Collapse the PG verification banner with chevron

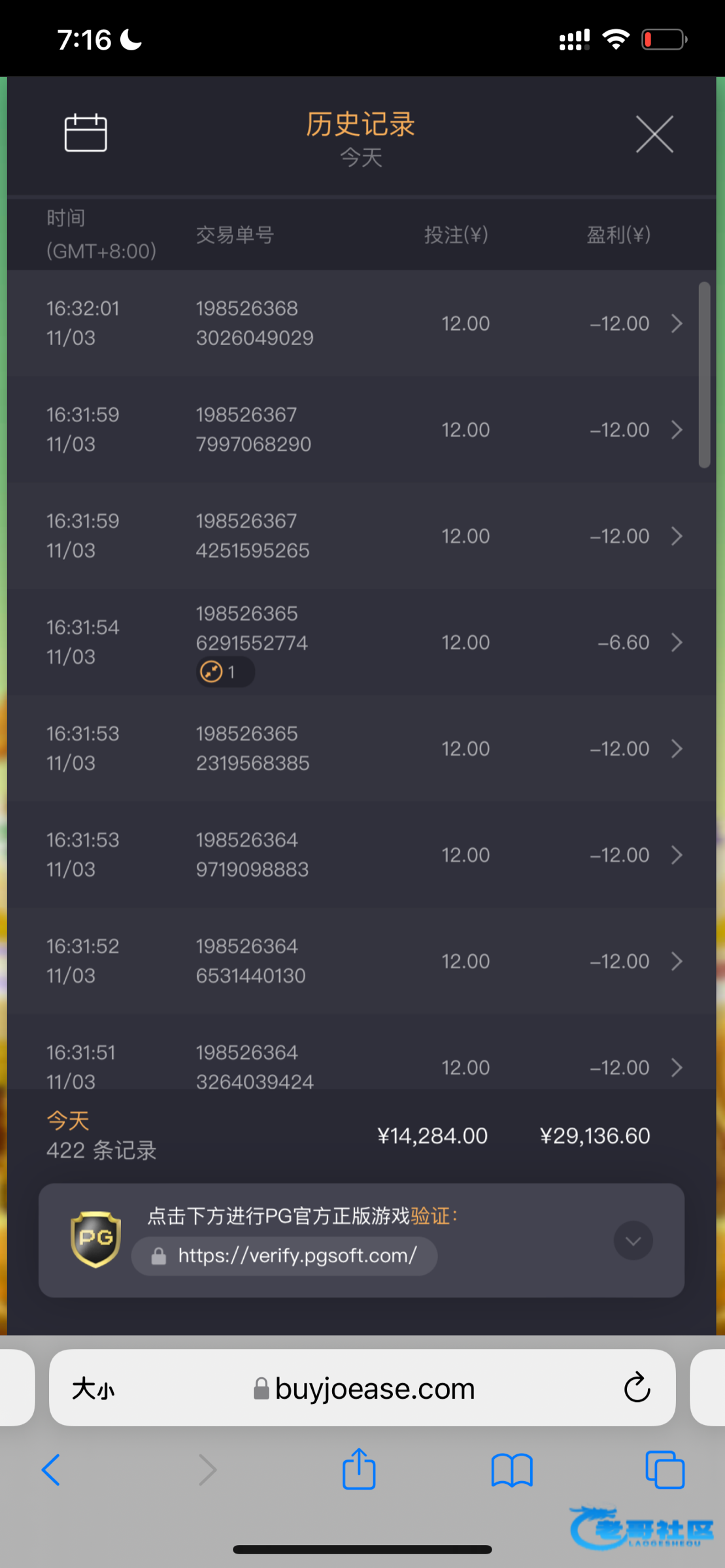pyautogui.click(x=632, y=1241)
